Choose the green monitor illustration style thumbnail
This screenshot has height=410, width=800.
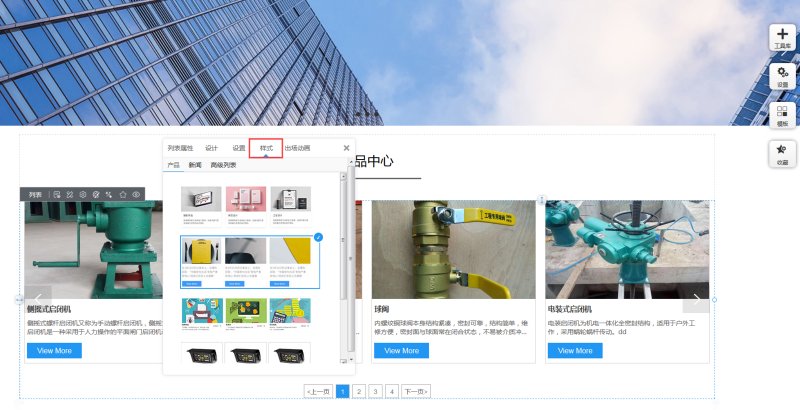pyautogui.click(x=246, y=311)
